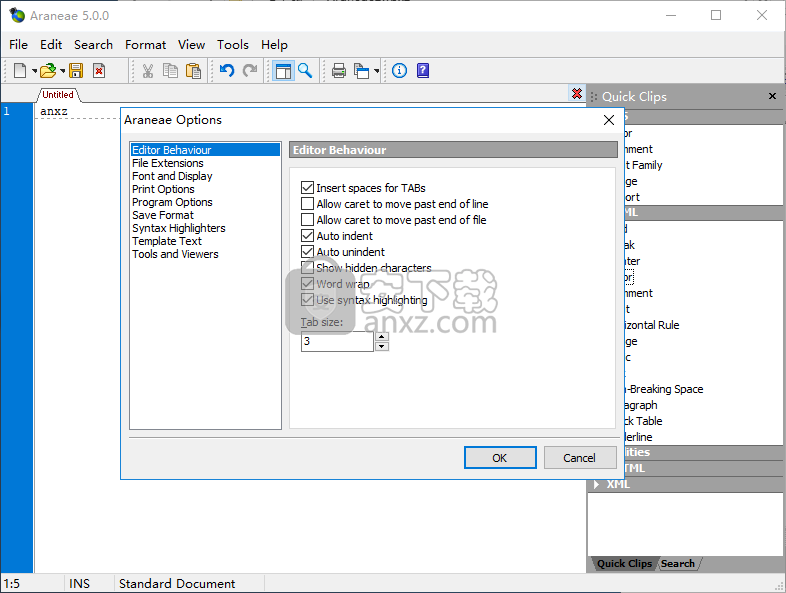786x593 pixels.
Task: Open the Edit menu
Action: pos(51,45)
